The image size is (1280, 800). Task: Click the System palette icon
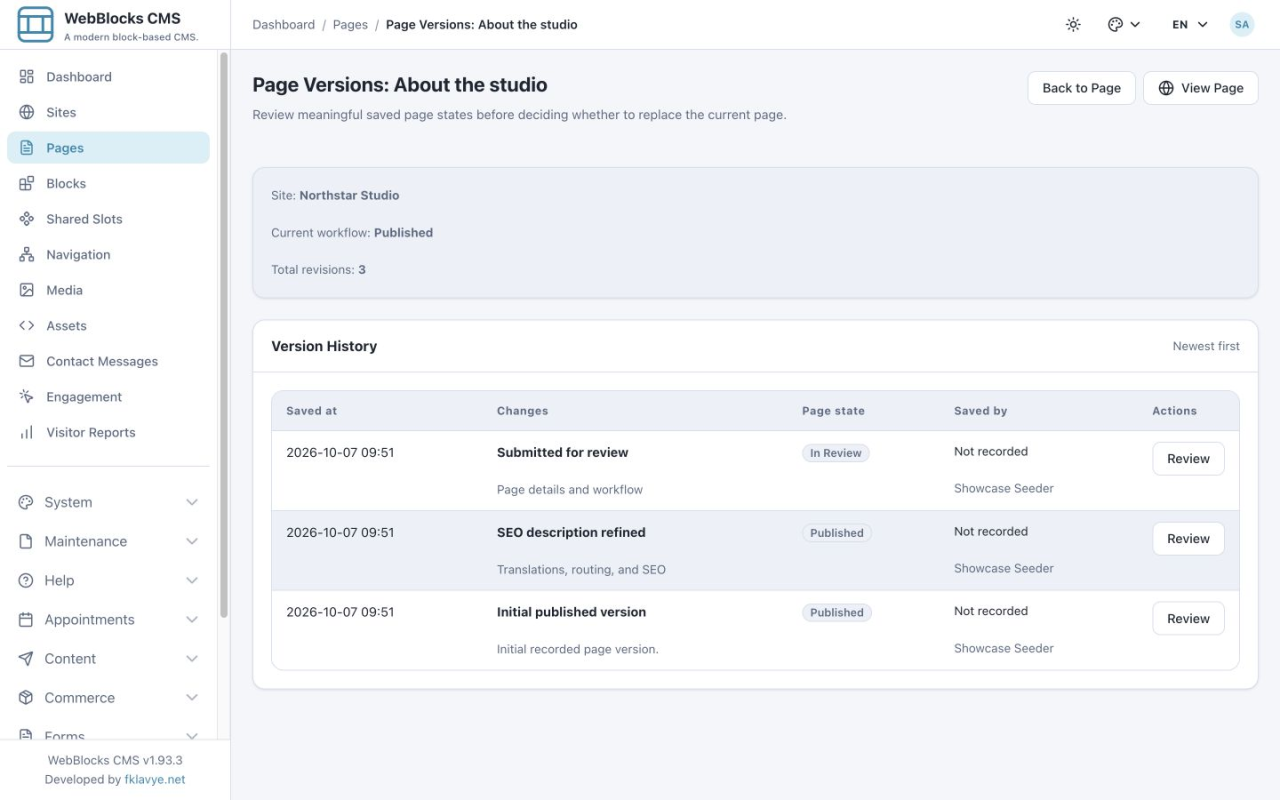[x=26, y=502]
